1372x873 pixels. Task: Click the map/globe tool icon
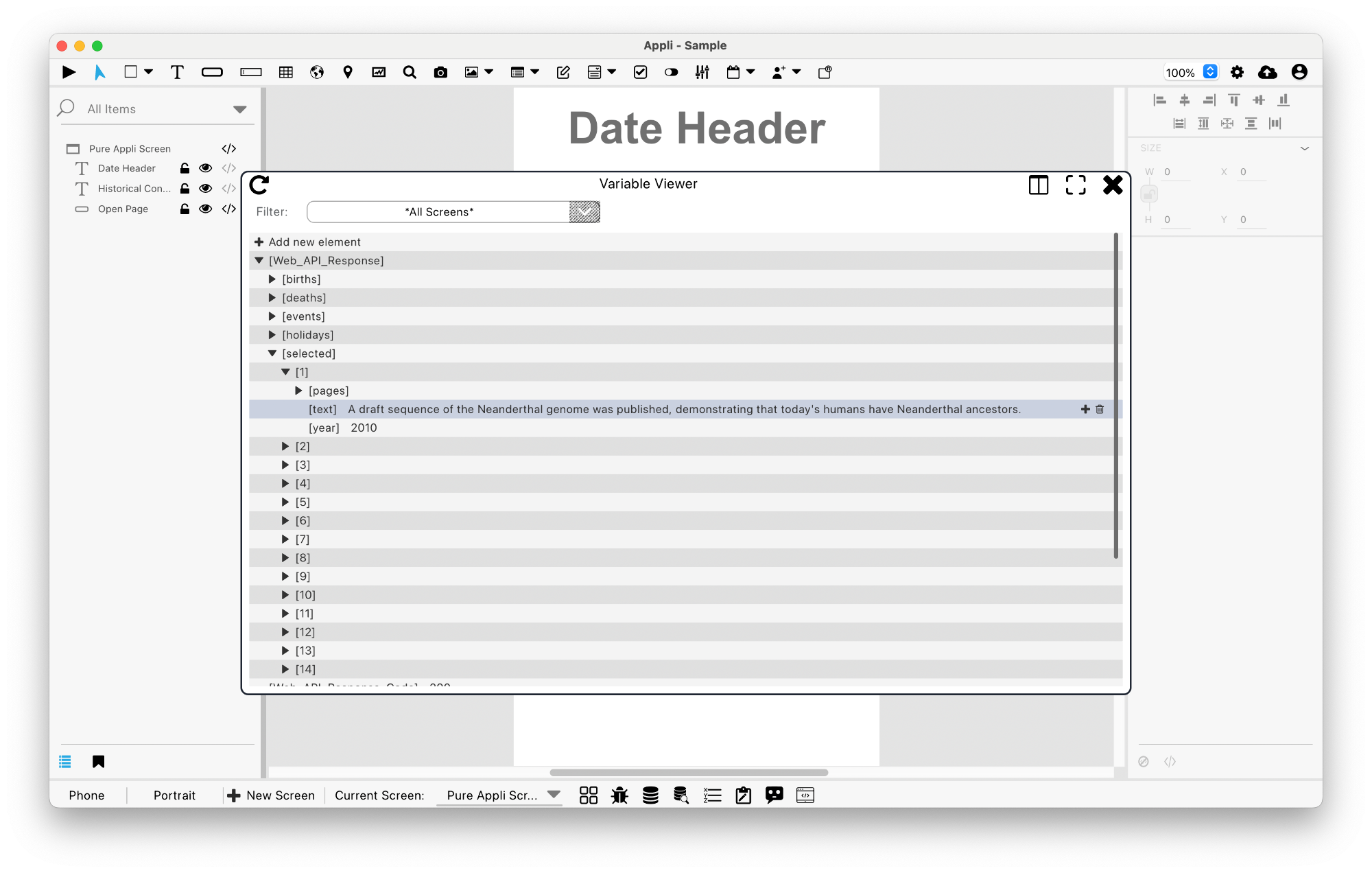(x=316, y=71)
